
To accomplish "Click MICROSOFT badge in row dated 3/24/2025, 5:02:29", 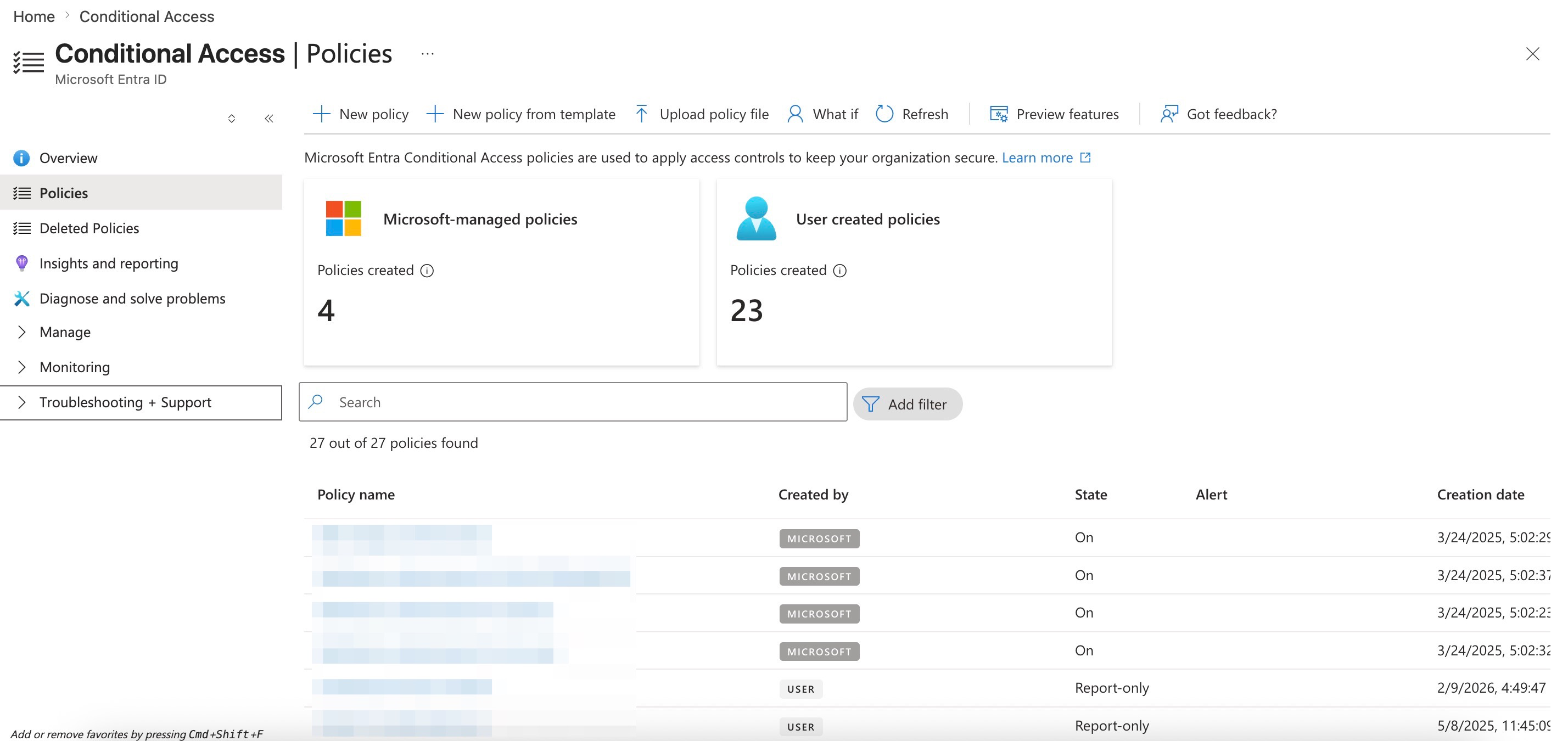I will [819, 538].
